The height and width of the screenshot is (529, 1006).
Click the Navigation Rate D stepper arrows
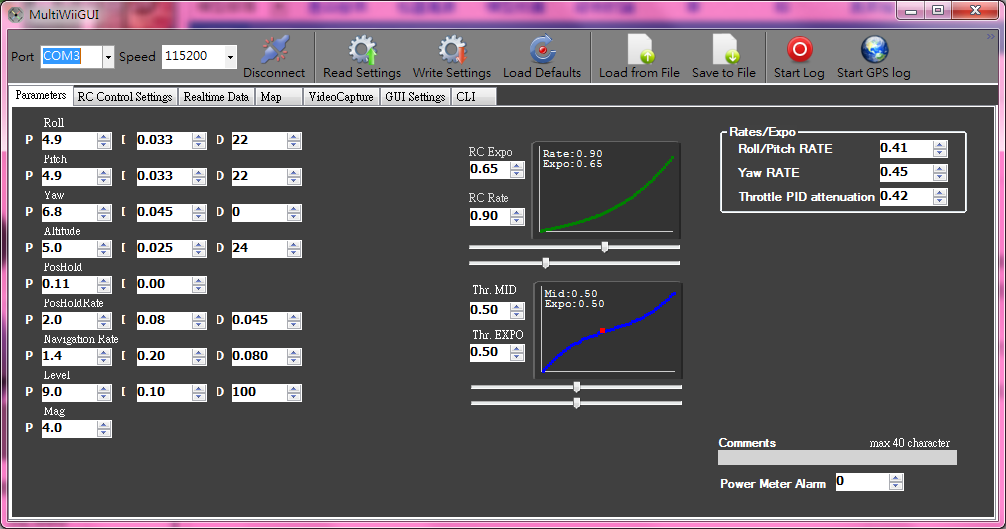(x=294, y=356)
